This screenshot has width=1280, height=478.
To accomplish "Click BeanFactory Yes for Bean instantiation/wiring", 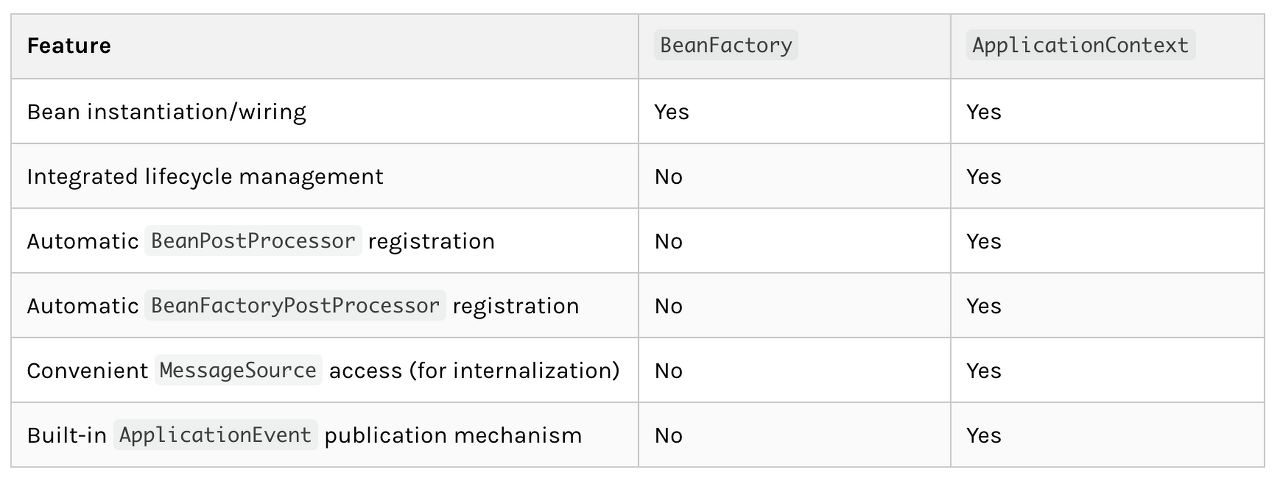I will point(671,112).
